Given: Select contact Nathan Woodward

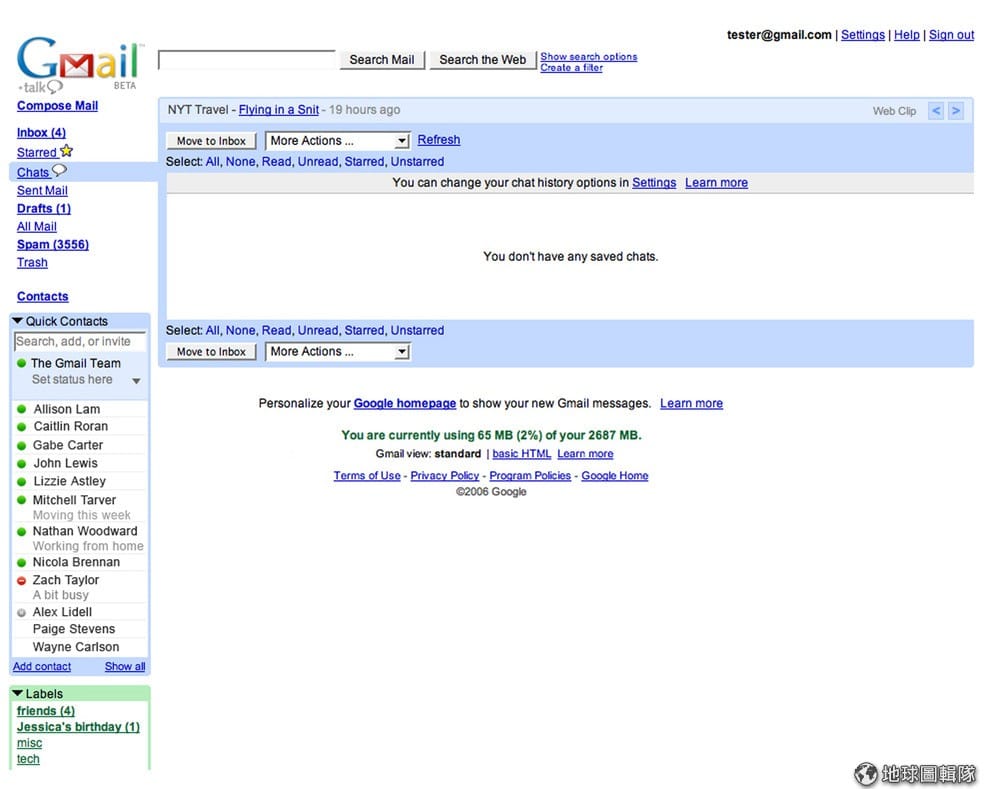Looking at the screenshot, I should pos(85,531).
